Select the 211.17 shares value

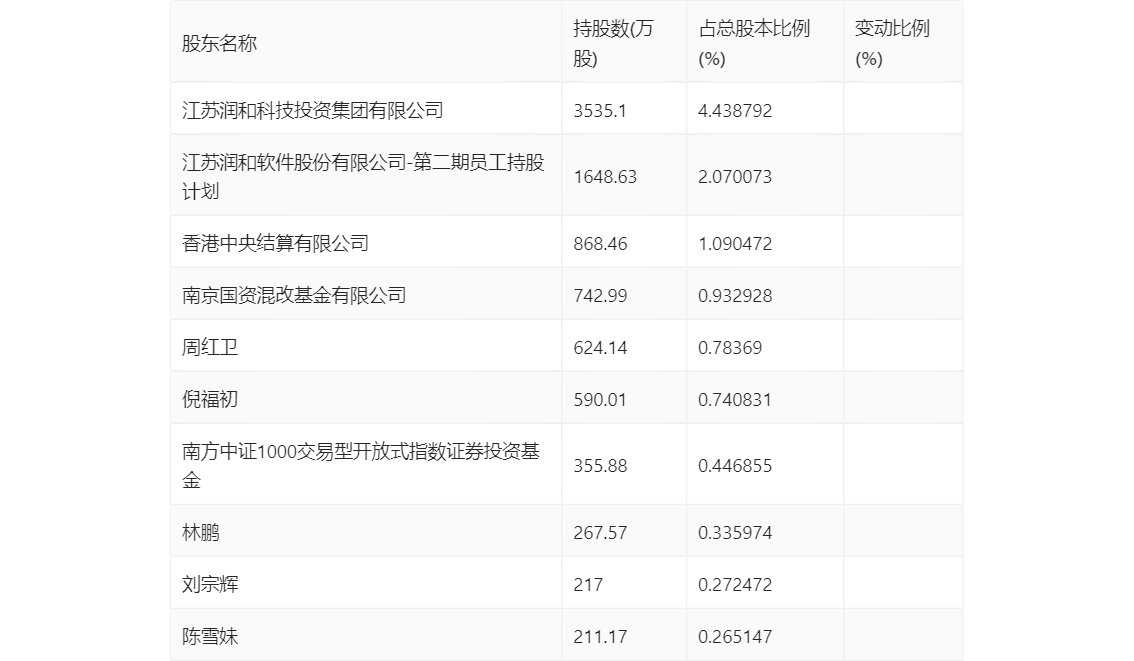(600, 637)
